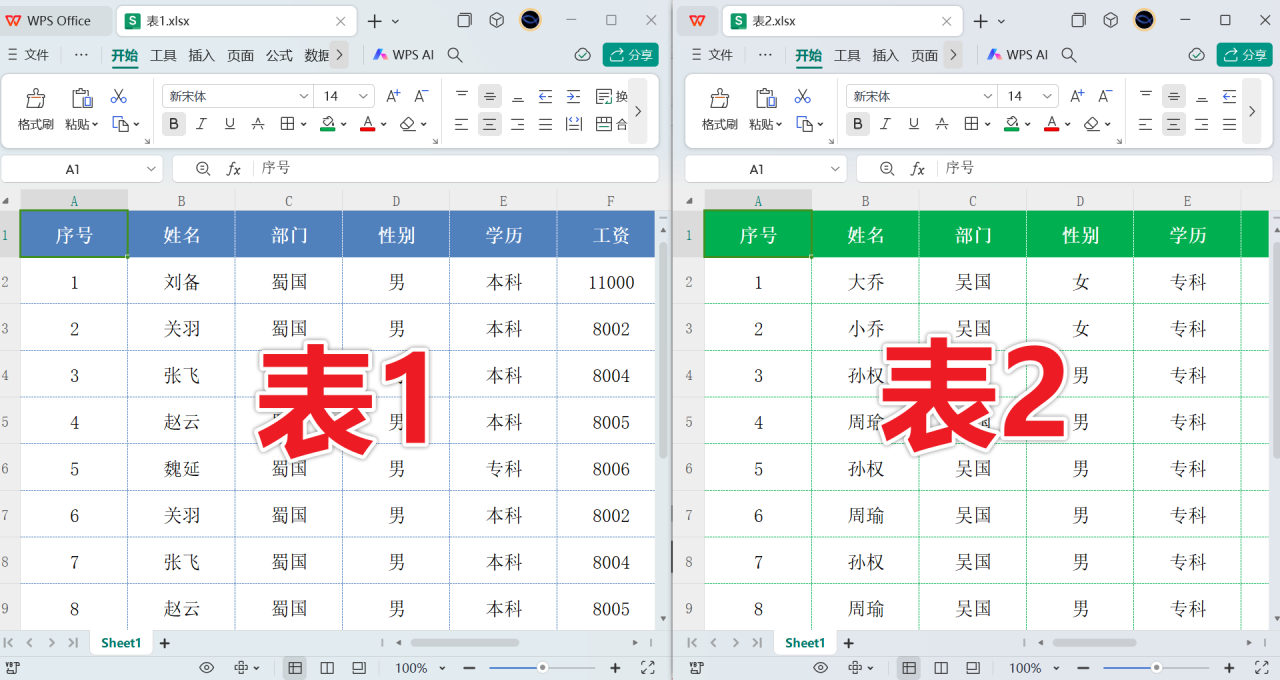Open the 文件 menu in 表1 window
1280x680 pixels.
[x=27, y=55]
